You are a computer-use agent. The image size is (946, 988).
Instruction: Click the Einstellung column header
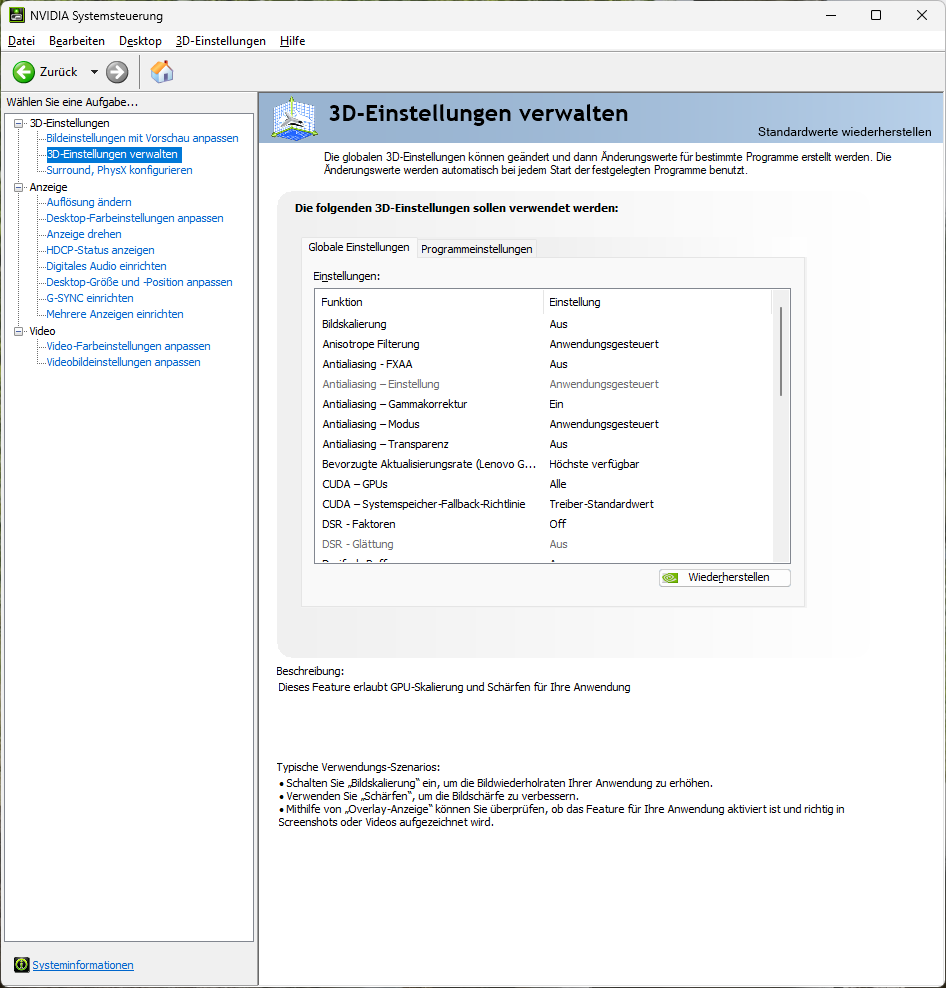657,302
